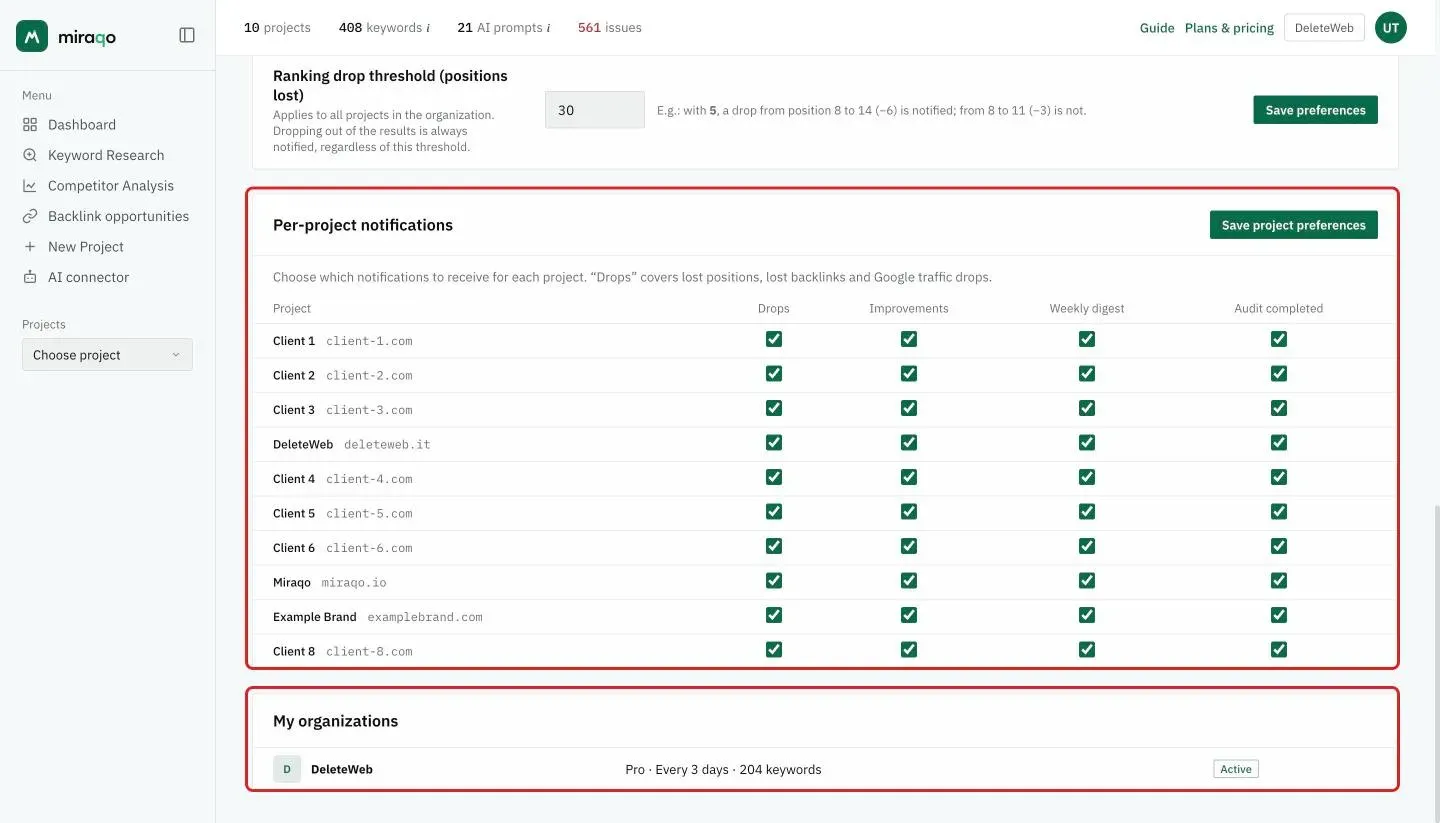Click the Keyword Research magnifier icon

tap(30, 155)
